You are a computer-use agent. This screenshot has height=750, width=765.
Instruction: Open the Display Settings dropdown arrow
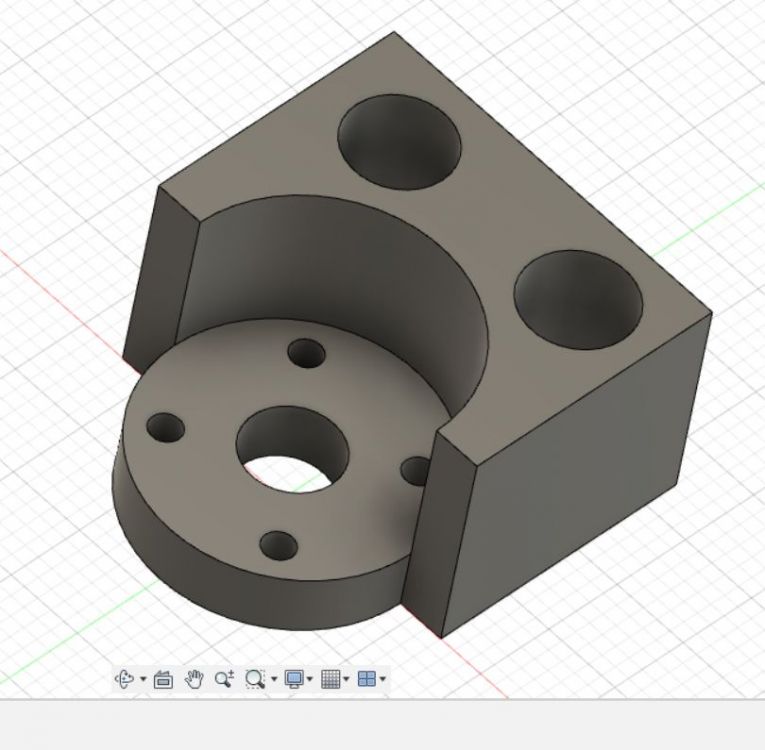tap(309, 679)
